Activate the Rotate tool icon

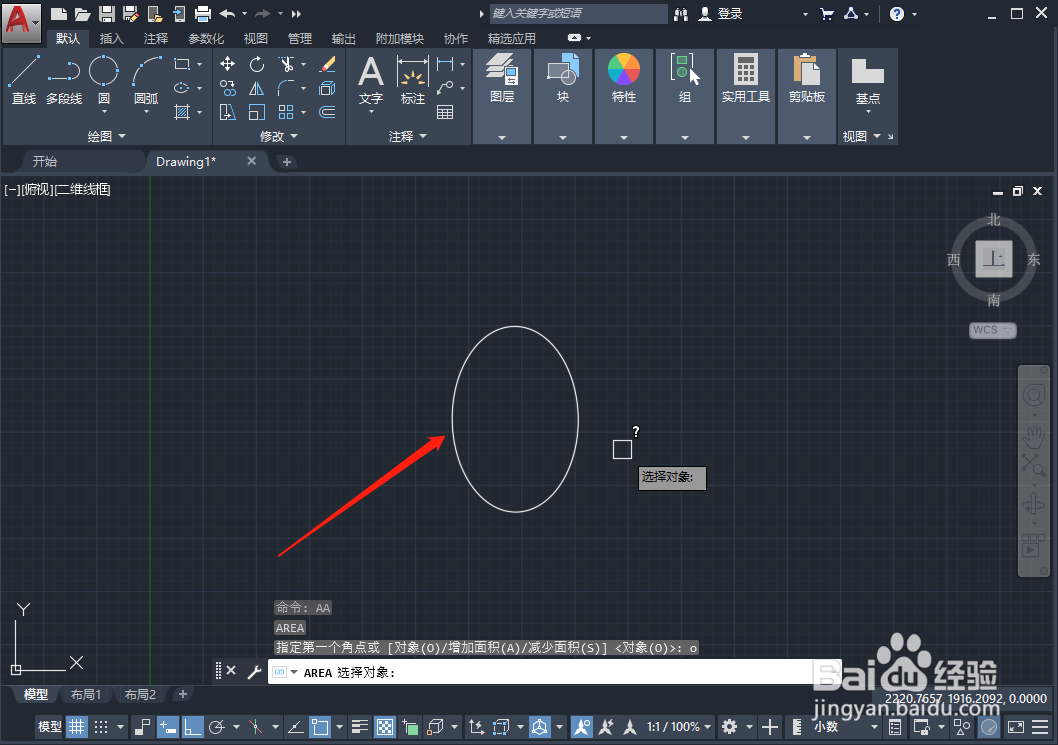click(256, 64)
